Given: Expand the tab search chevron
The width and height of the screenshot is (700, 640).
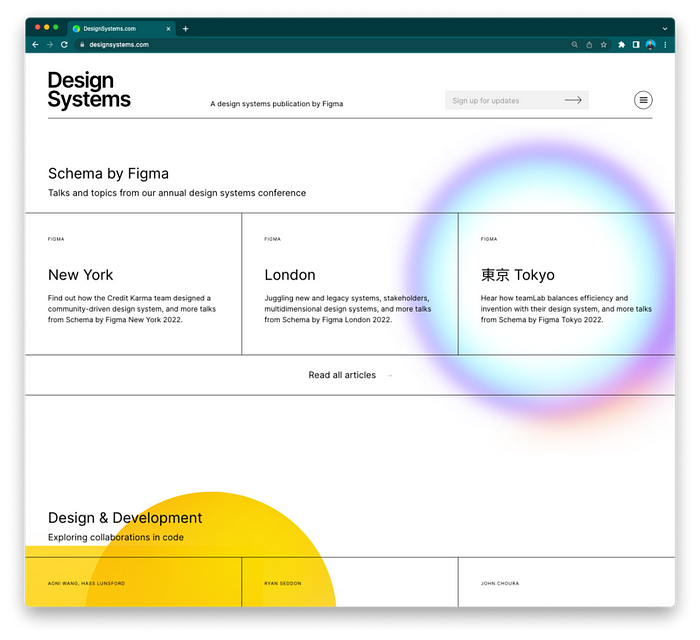Looking at the screenshot, I should point(665,29).
